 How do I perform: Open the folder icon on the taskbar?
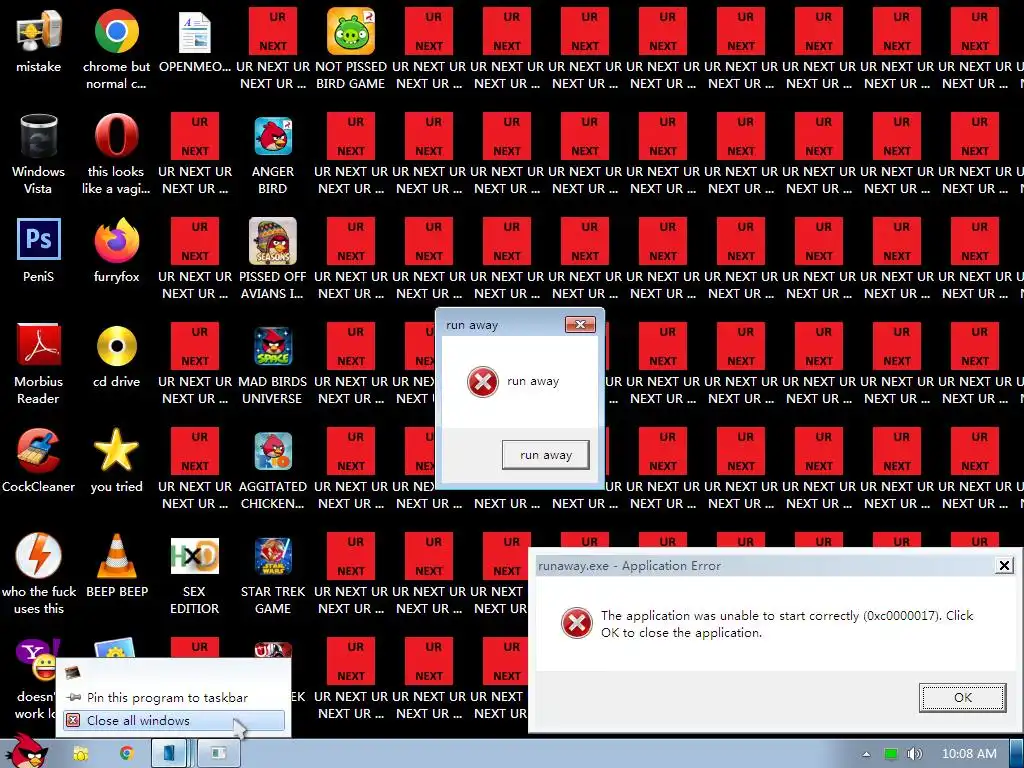81,754
